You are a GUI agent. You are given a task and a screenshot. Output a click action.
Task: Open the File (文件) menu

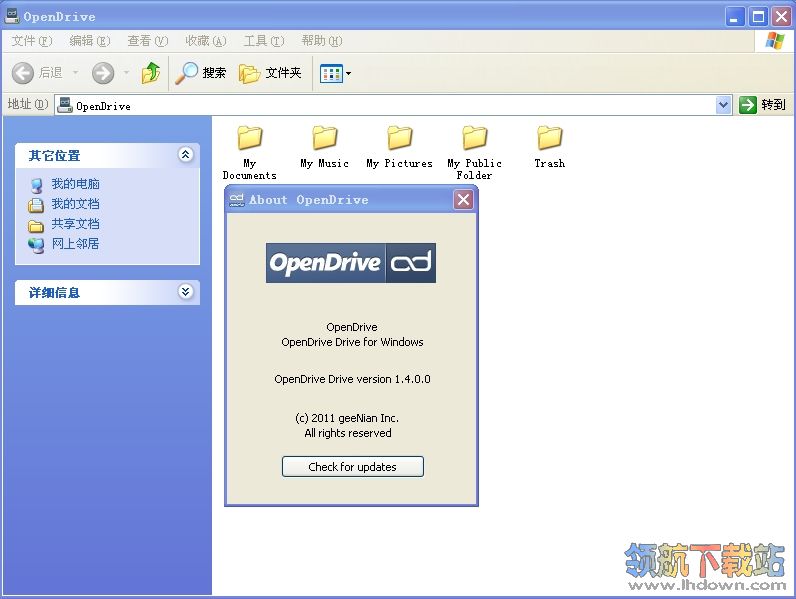tap(32, 41)
